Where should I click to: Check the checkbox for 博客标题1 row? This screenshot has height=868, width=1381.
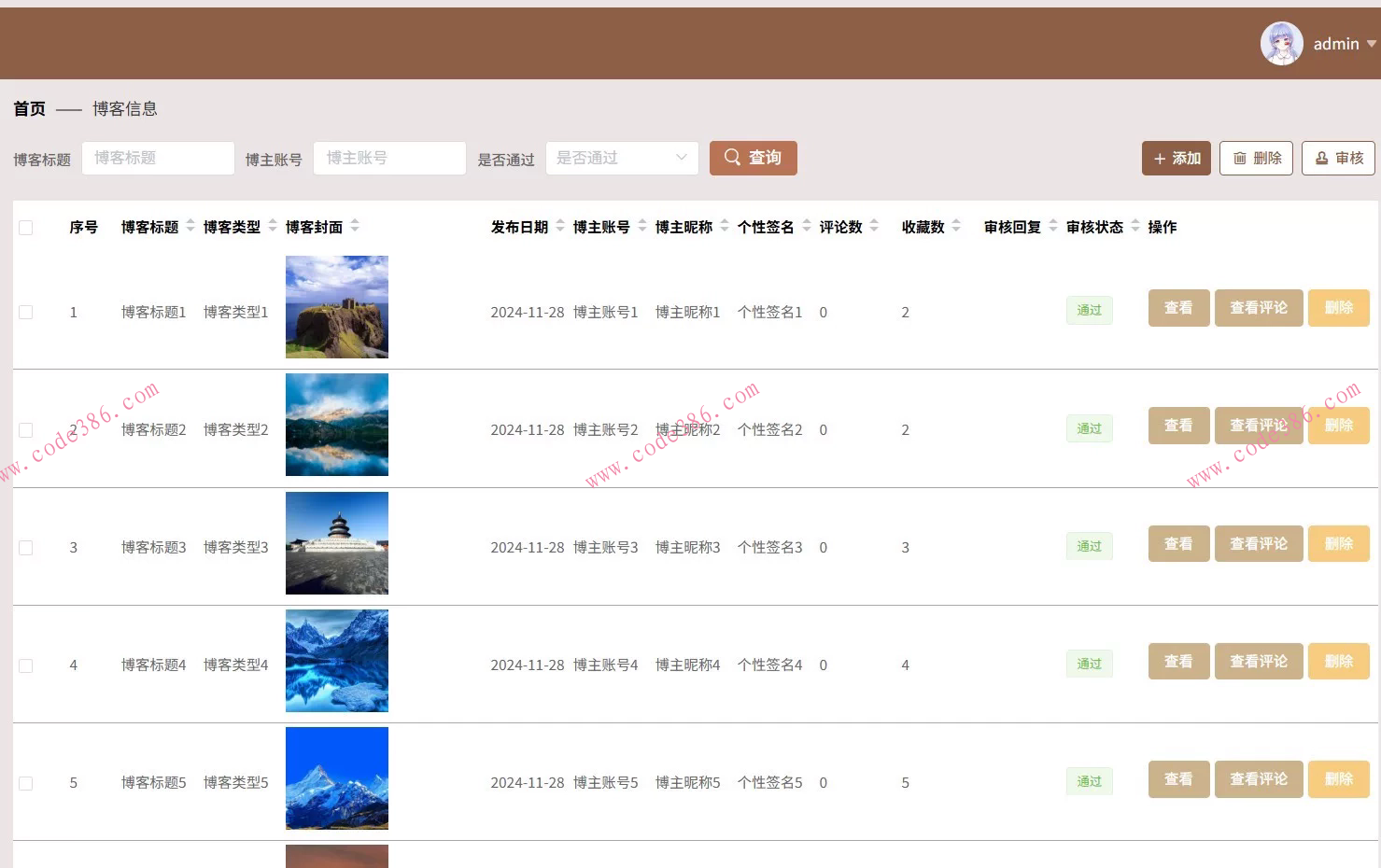tap(25, 312)
